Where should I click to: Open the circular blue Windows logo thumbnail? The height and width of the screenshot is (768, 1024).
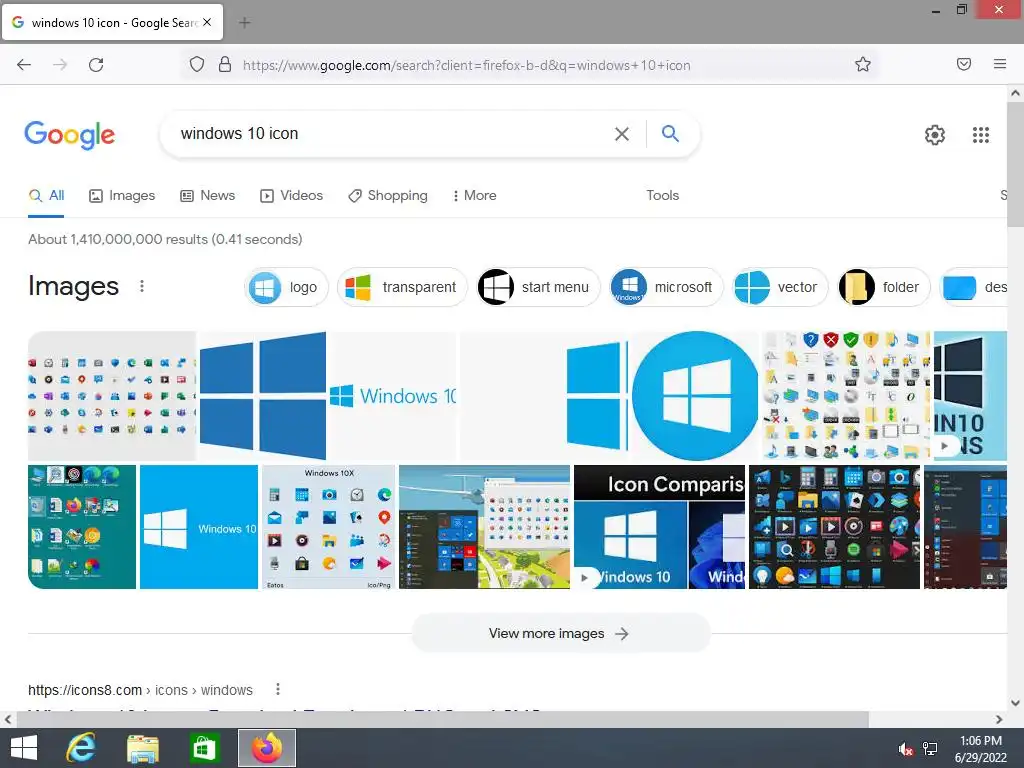click(695, 396)
